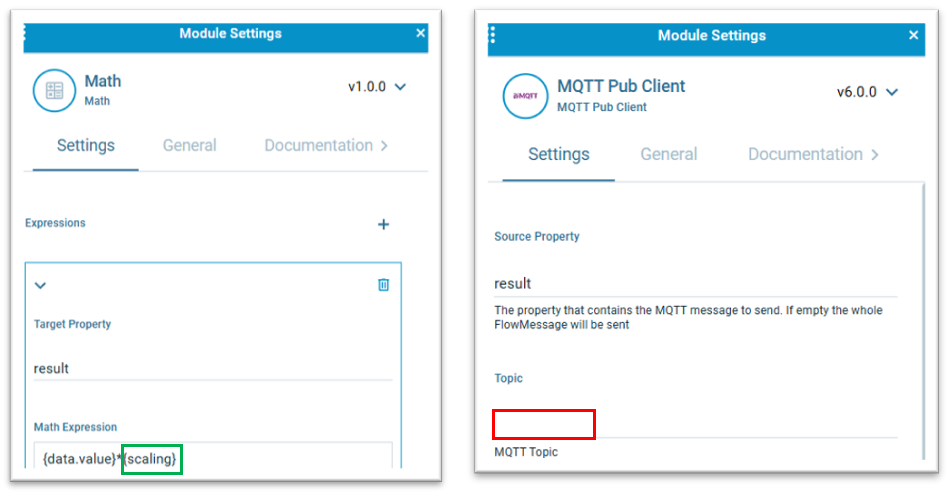950x491 pixels.
Task: Open Documentation tab in MQTT panel
Action: [805, 154]
